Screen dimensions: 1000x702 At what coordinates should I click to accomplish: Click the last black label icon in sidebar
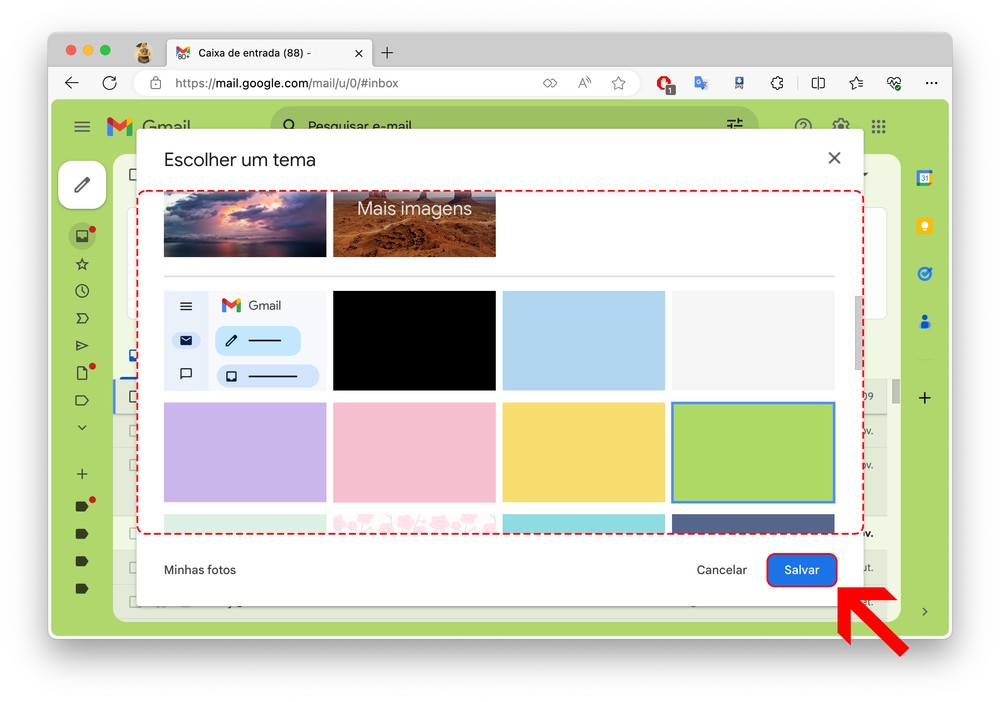point(82,589)
